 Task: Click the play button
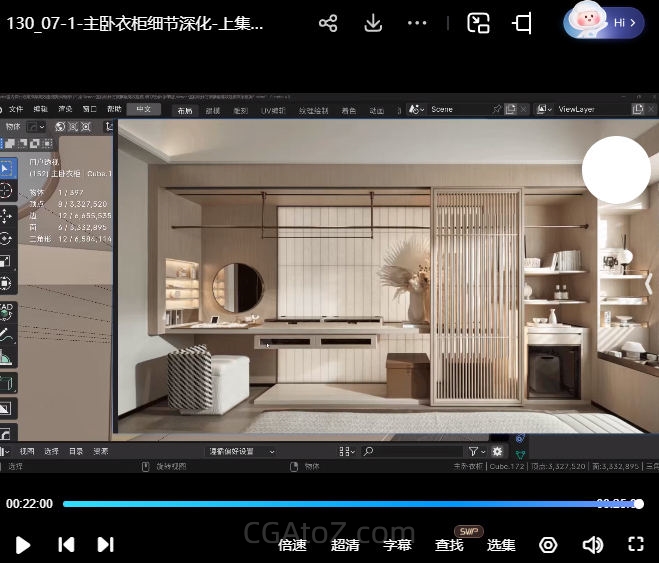(x=23, y=545)
